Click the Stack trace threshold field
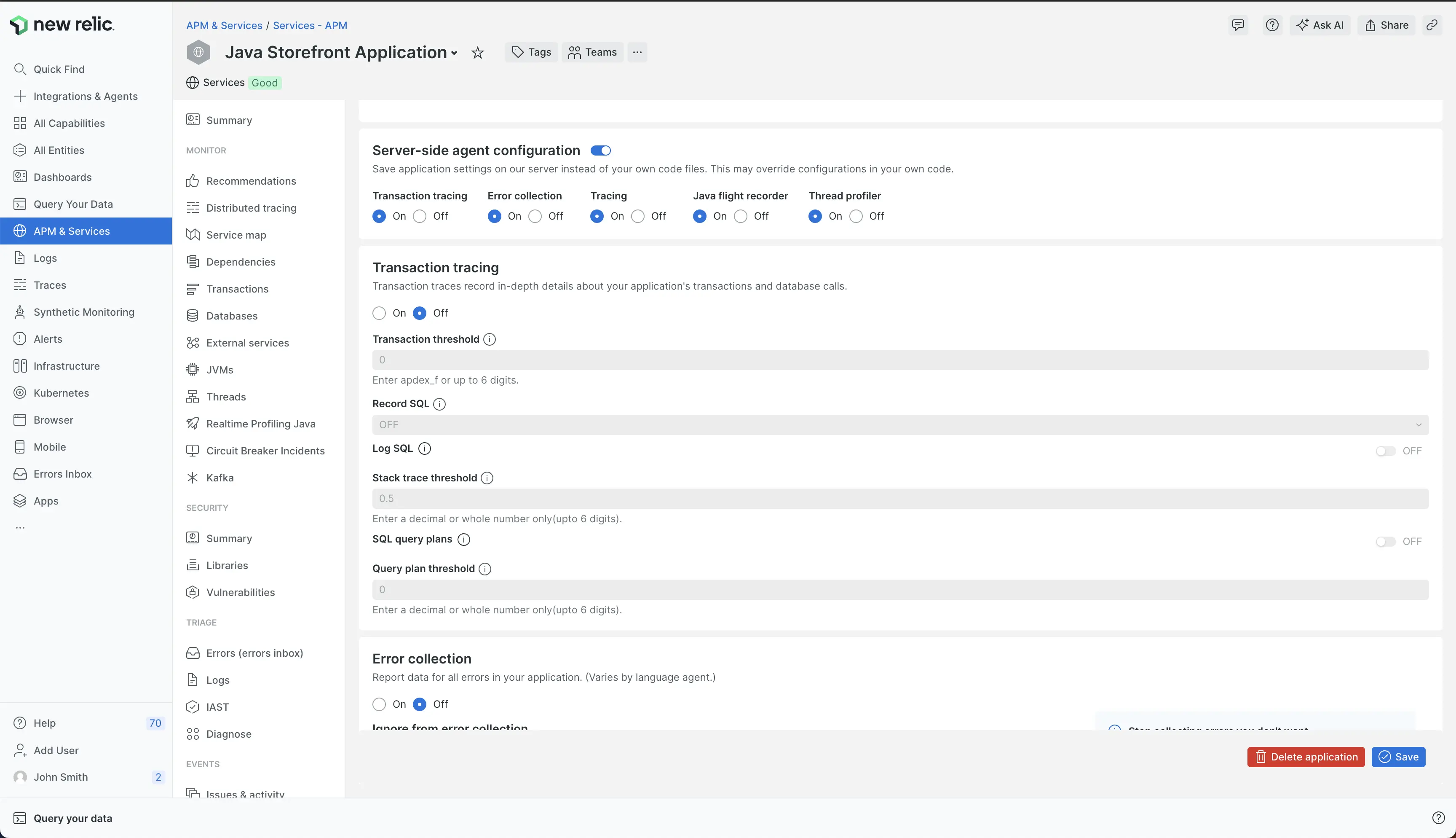The image size is (1456, 838). pos(900,498)
